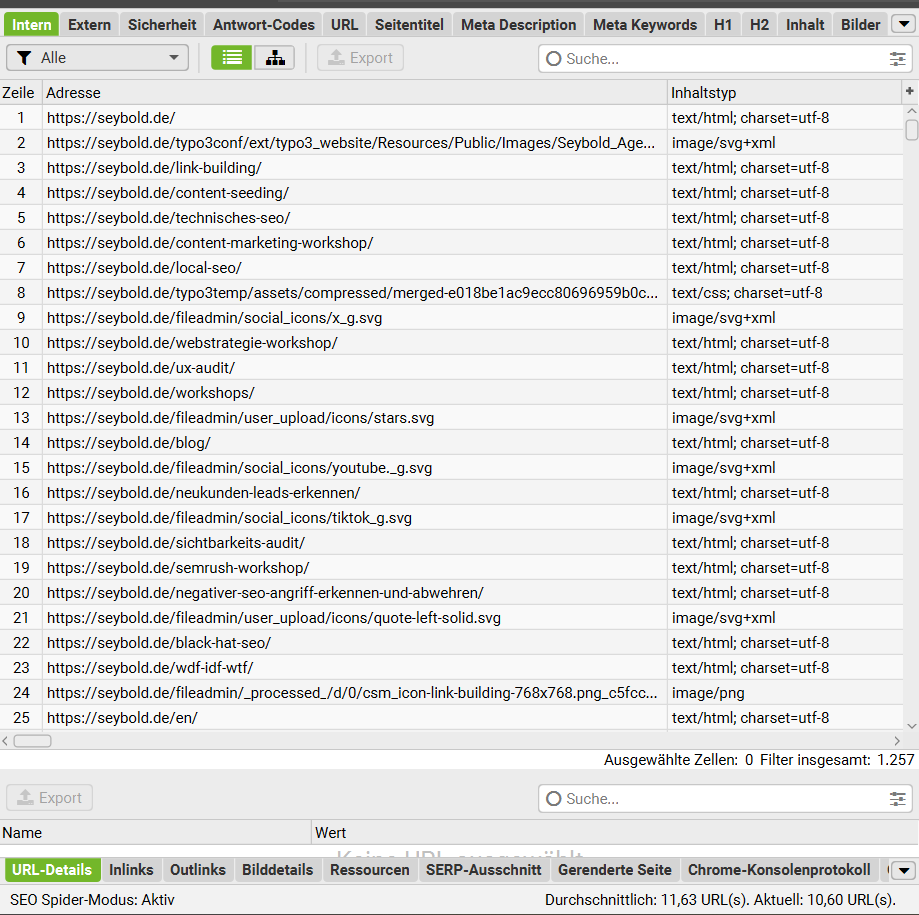Select row https://seybold.de/ux-audit/
This screenshot has height=915, width=919.
coord(451,368)
